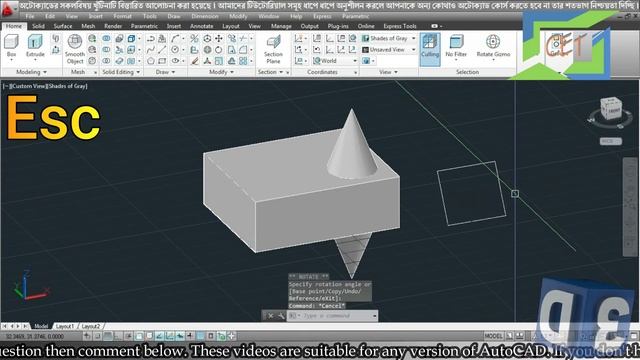Open the WCS dropdown below ViewCube
Viewport: 640px width, 360px height.
pos(611,141)
